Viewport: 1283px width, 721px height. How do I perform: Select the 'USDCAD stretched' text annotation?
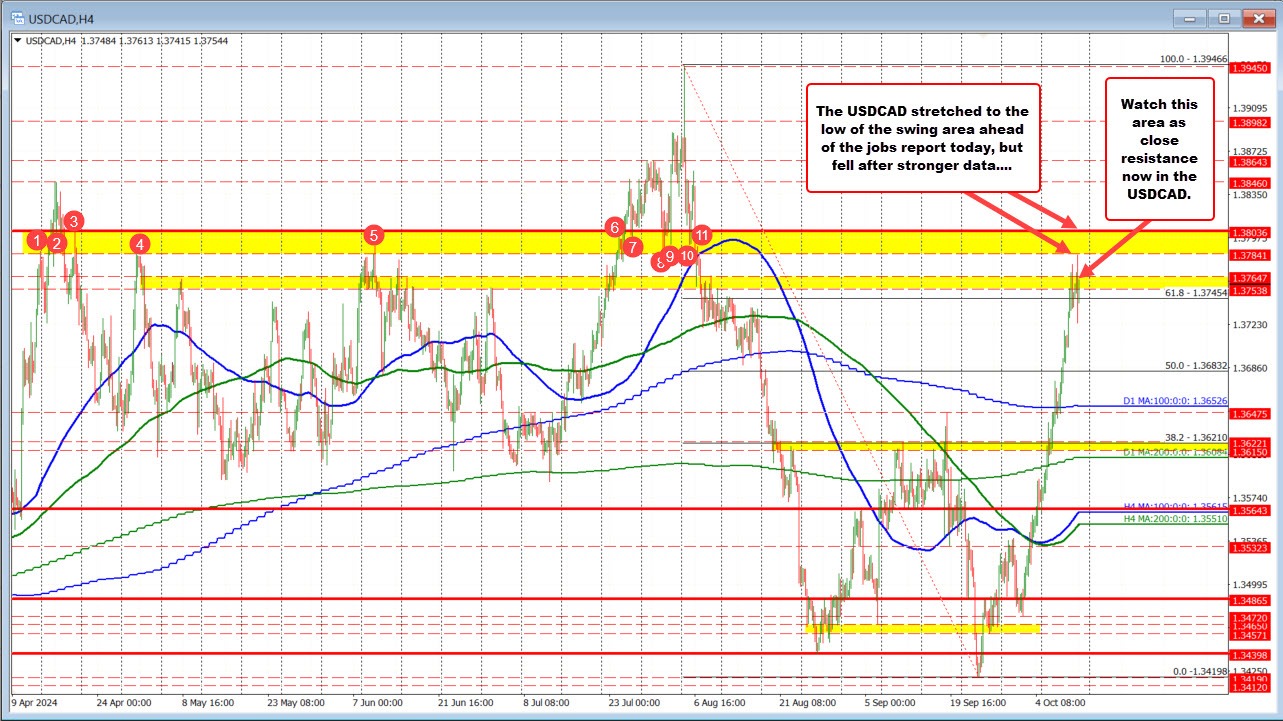922,137
